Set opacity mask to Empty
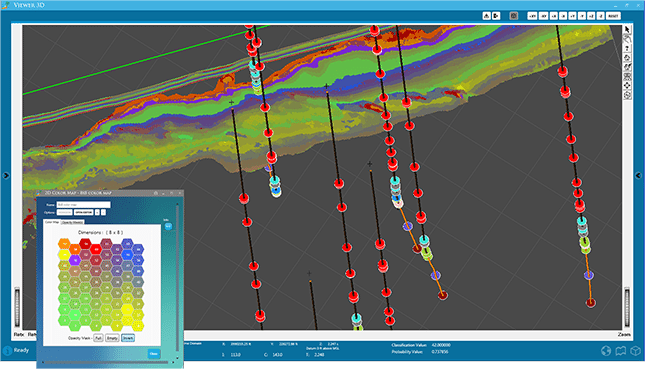 pos(112,338)
